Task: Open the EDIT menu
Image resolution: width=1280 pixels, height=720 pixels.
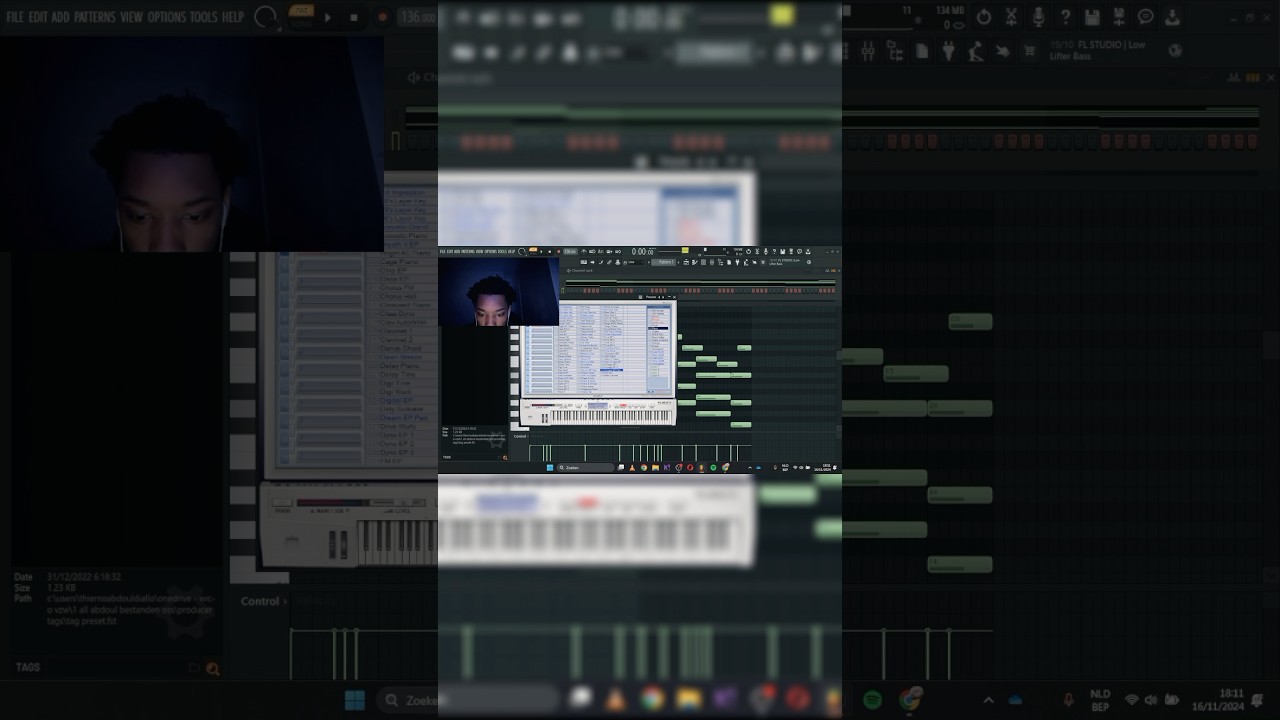Action: click(38, 17)
